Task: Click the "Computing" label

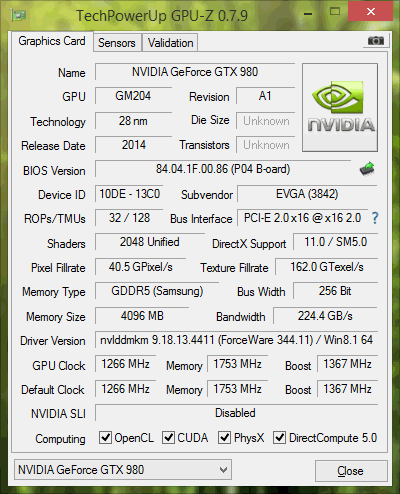Action: (x=60, y=439)
